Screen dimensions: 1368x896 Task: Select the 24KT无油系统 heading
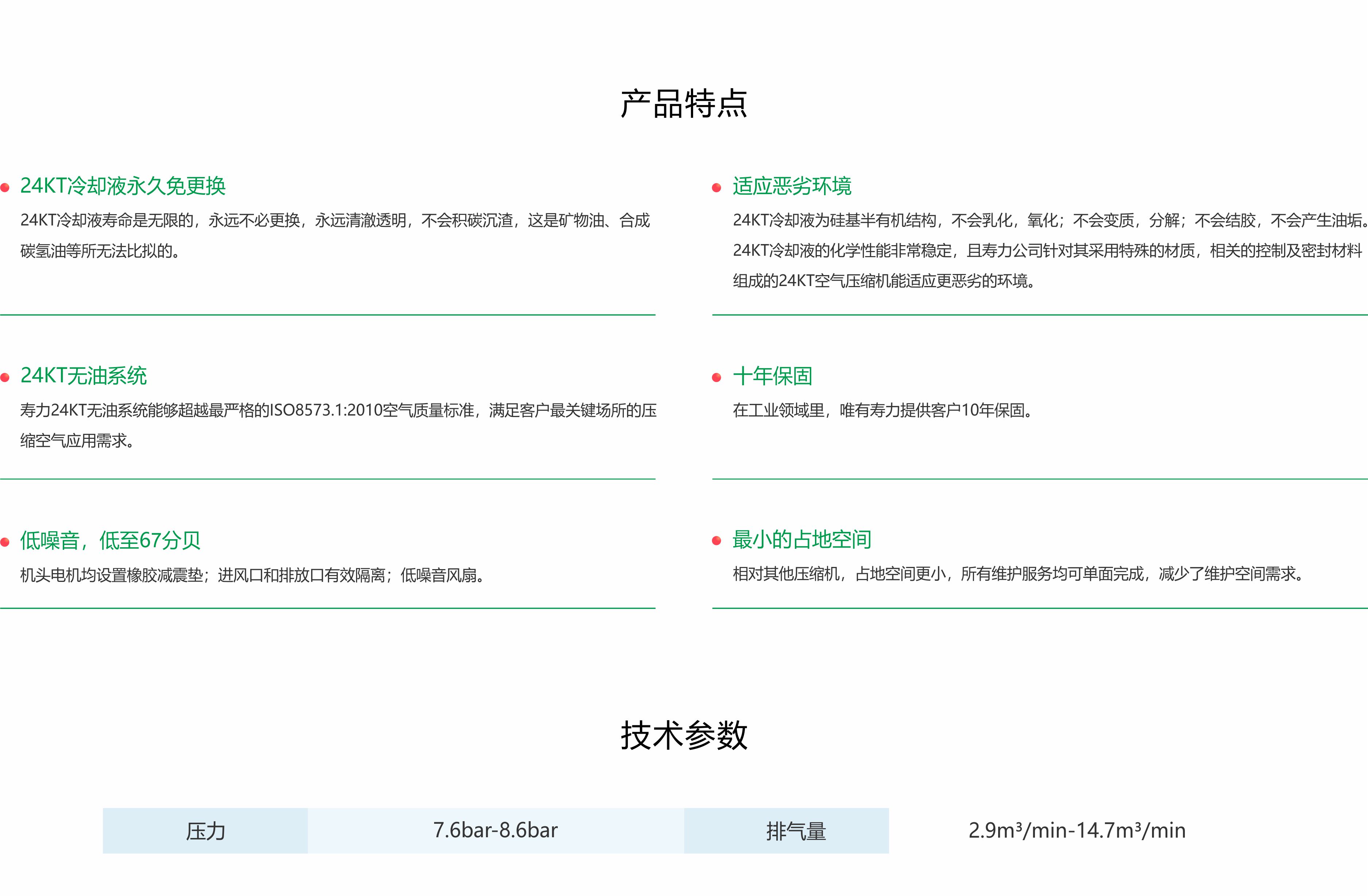83,376
